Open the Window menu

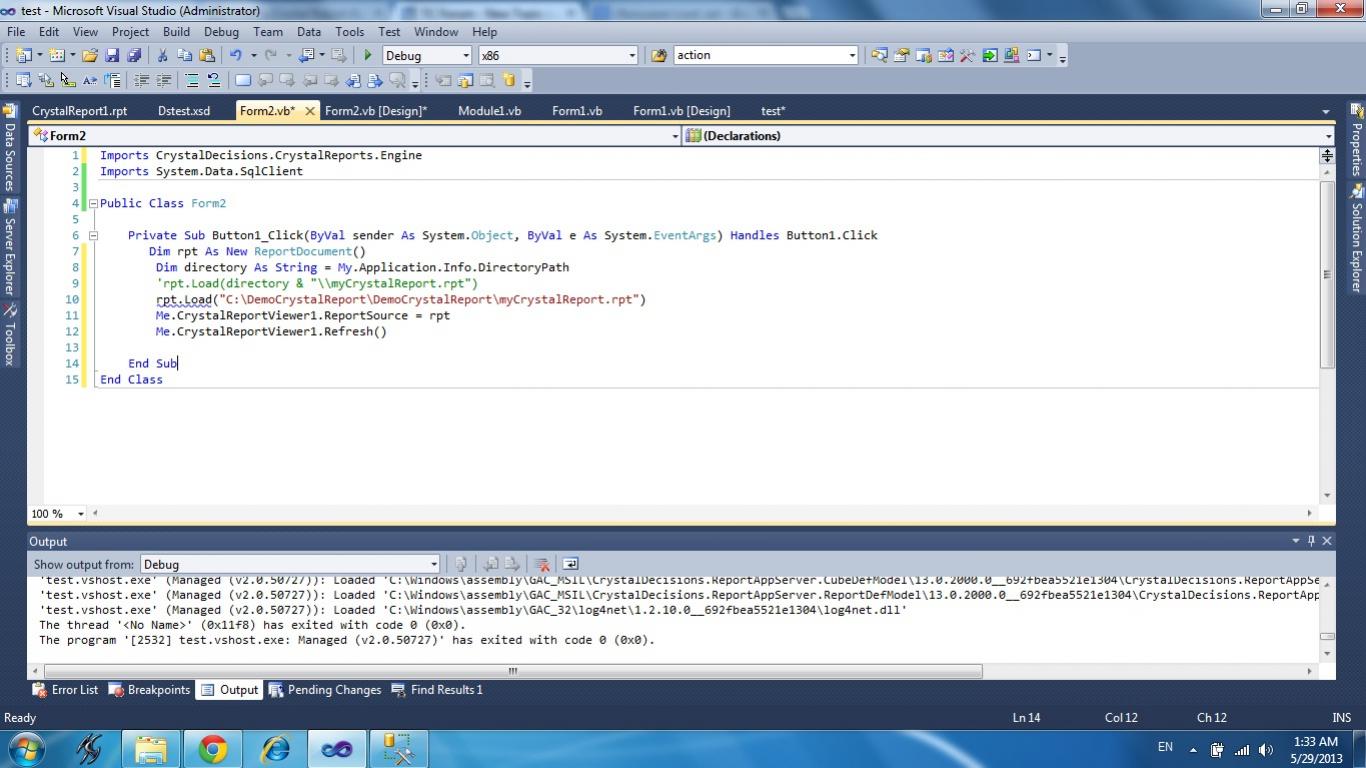coord(436,32)
